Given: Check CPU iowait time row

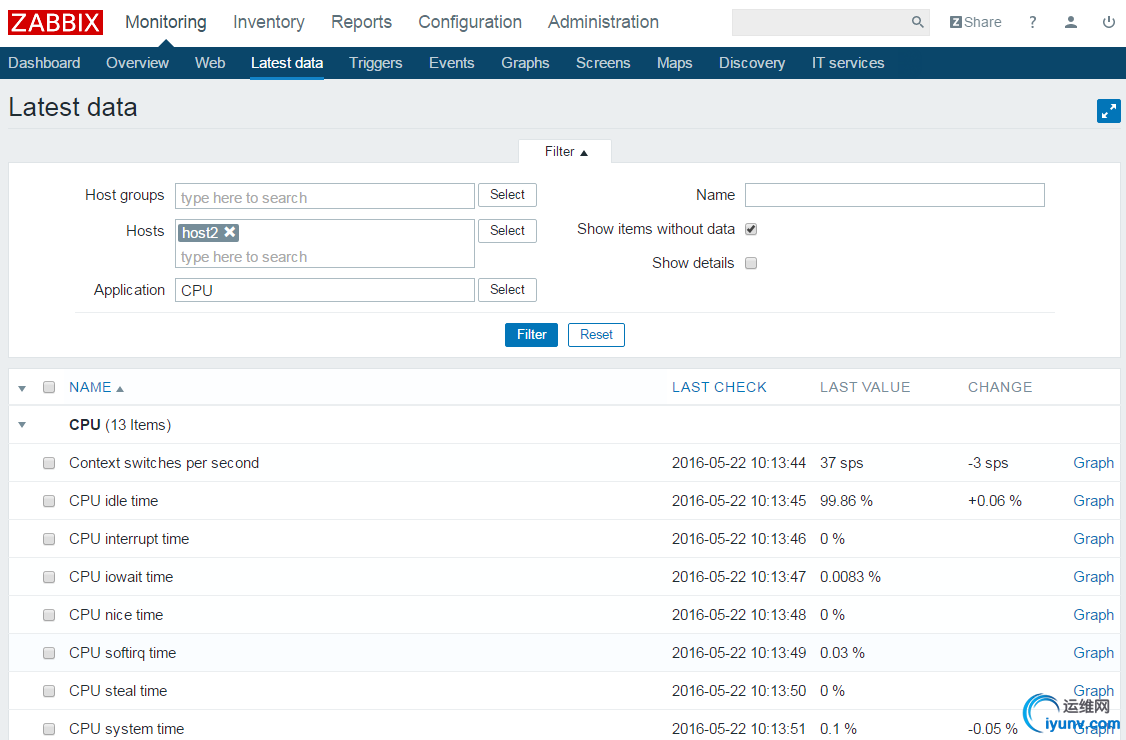Looking at the screenshot, I should tap(49, 577).
